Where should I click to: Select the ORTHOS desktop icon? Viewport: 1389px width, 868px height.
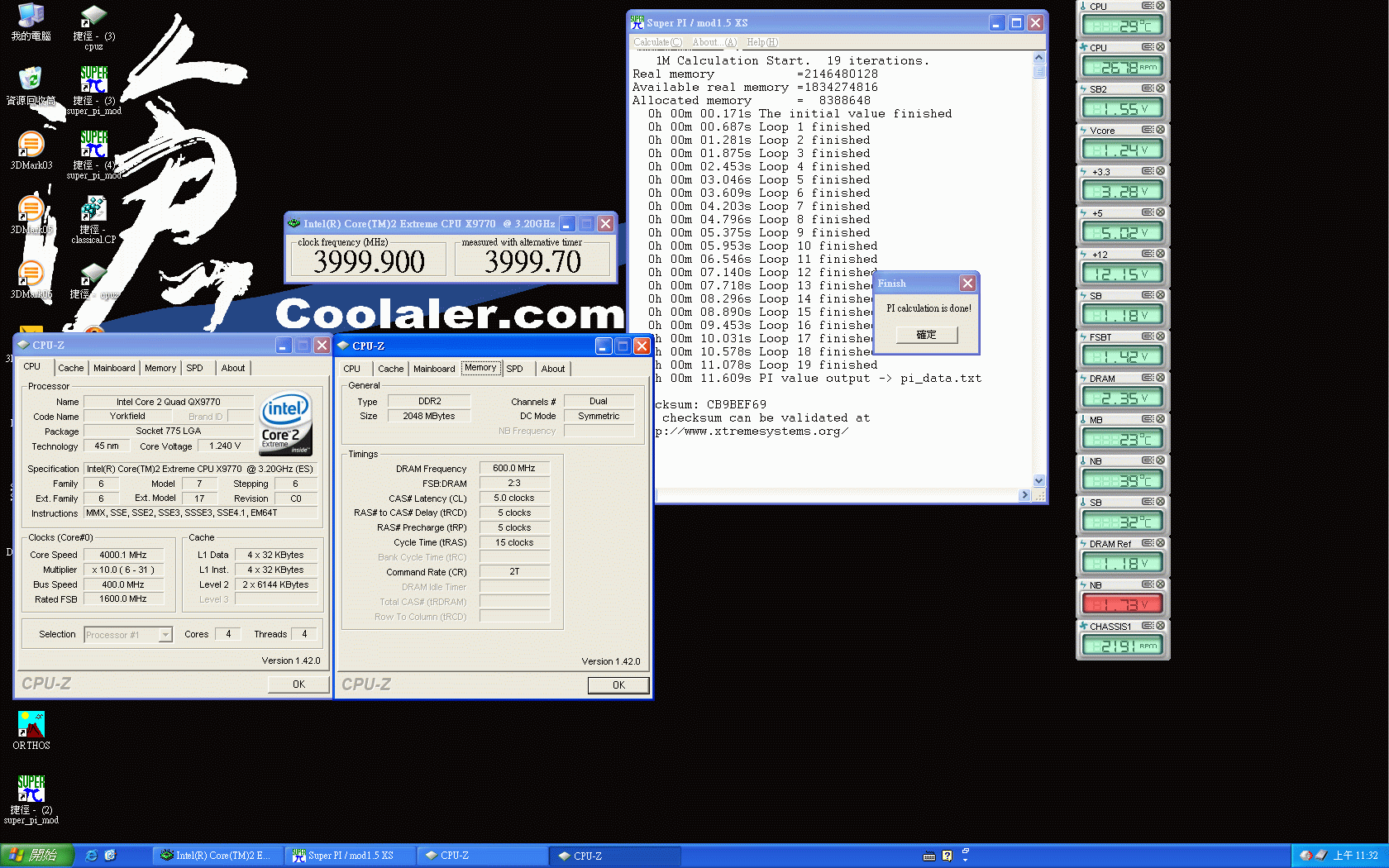[31, 731]
